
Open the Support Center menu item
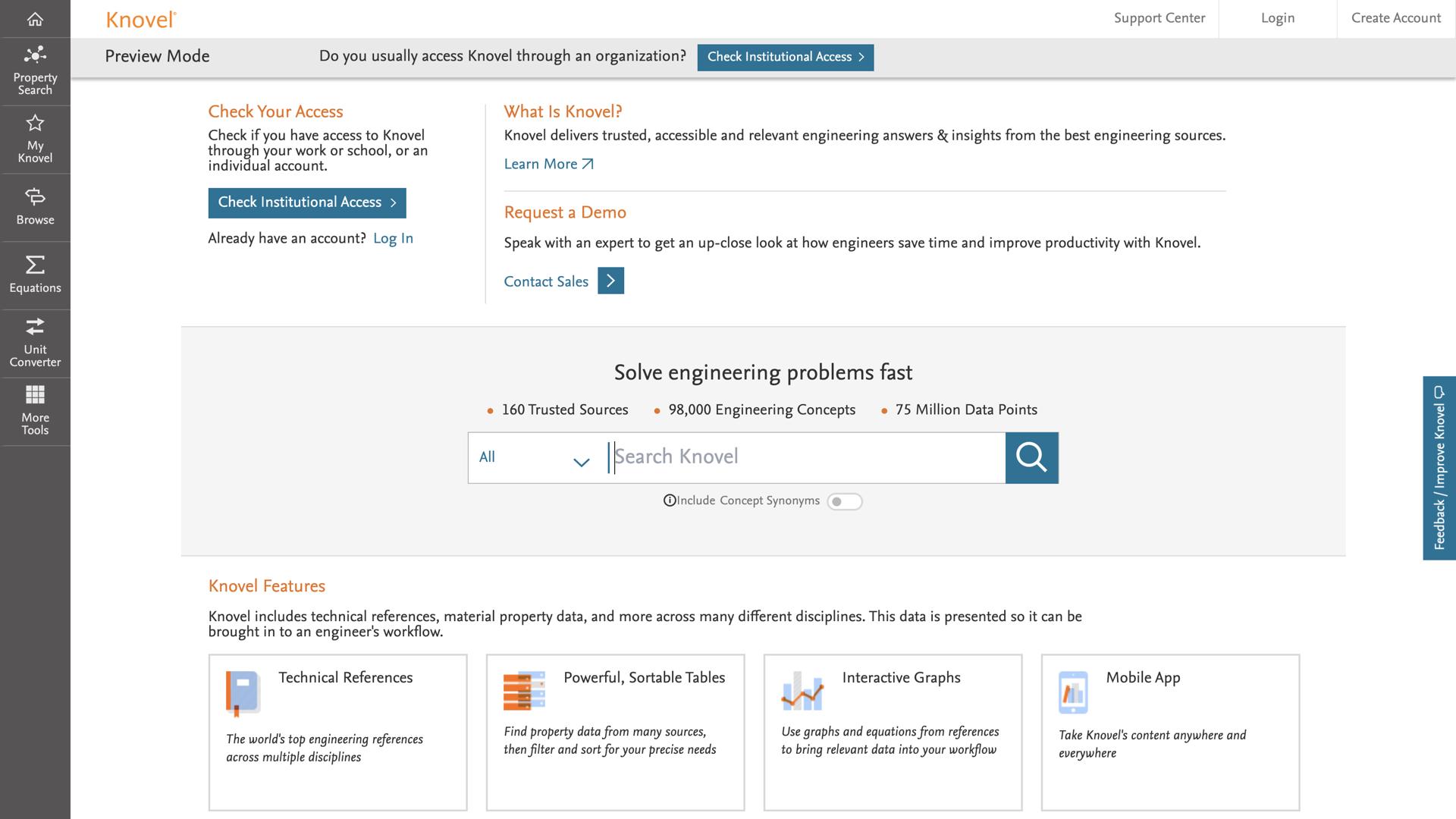click(x=1159, y=18)
